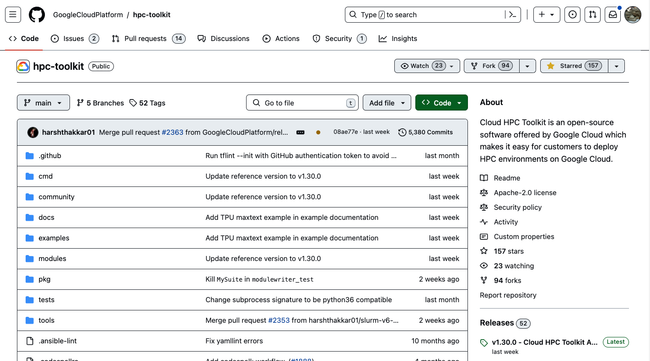The height and width of the screenshot is (361, 650).
Task: View the 5 Branches link
Action: (100, 103)
